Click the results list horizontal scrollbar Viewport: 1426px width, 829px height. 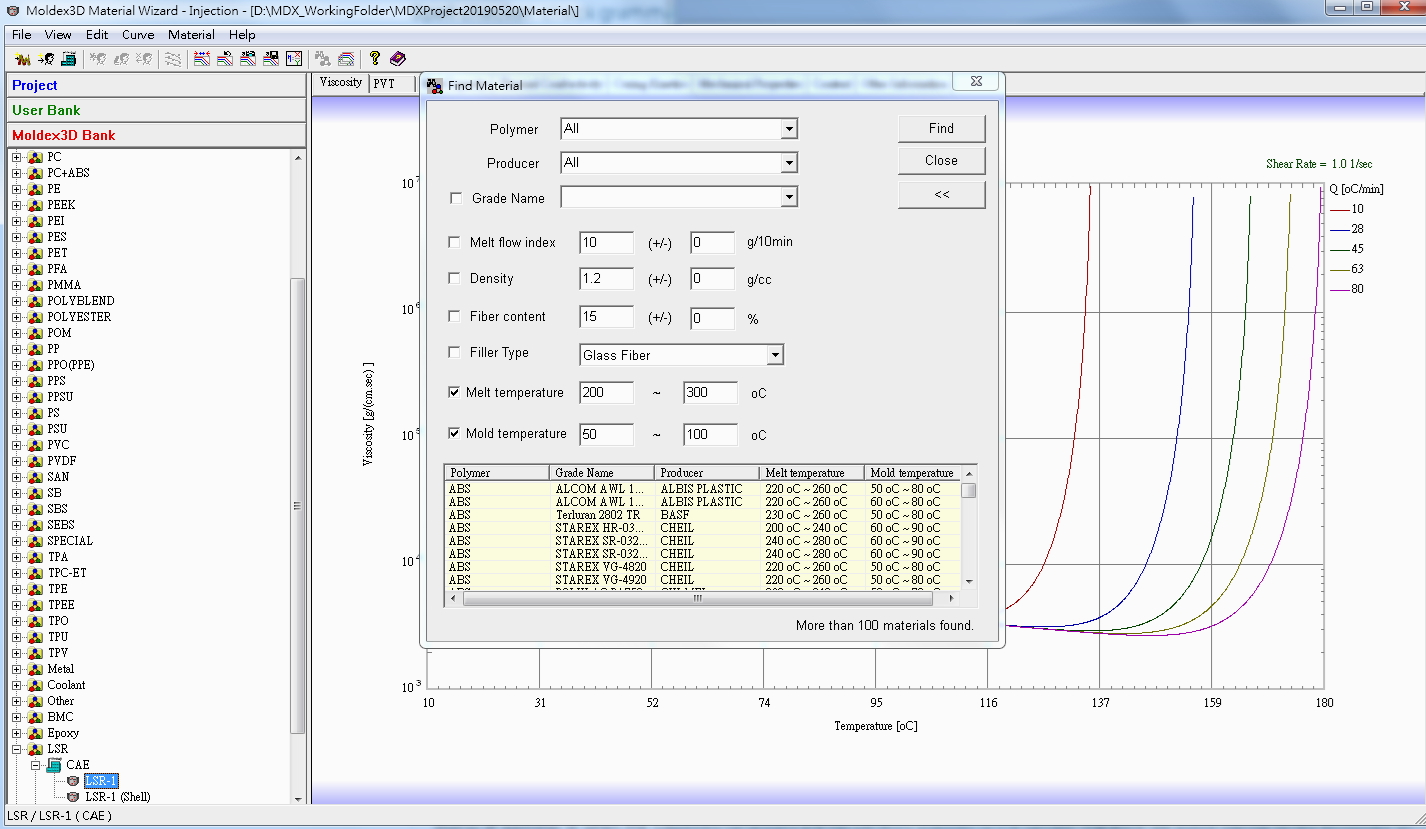(x=697, y=598)
